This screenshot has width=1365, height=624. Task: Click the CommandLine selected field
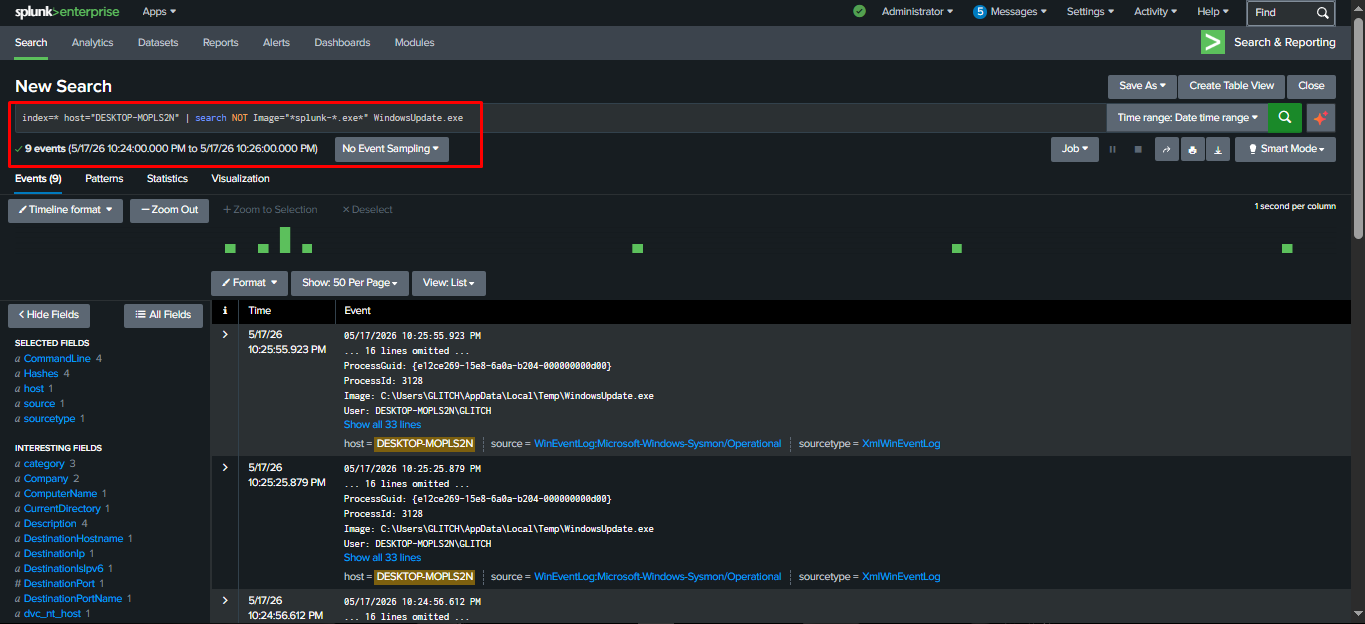click(x=57, y=358)
